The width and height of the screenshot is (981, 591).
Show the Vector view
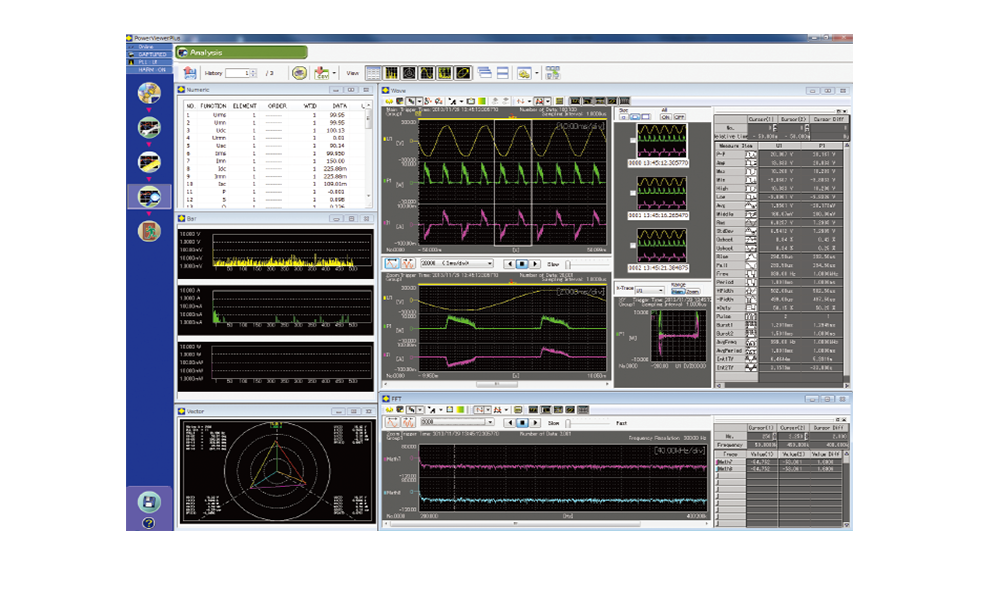pos(409,73)
